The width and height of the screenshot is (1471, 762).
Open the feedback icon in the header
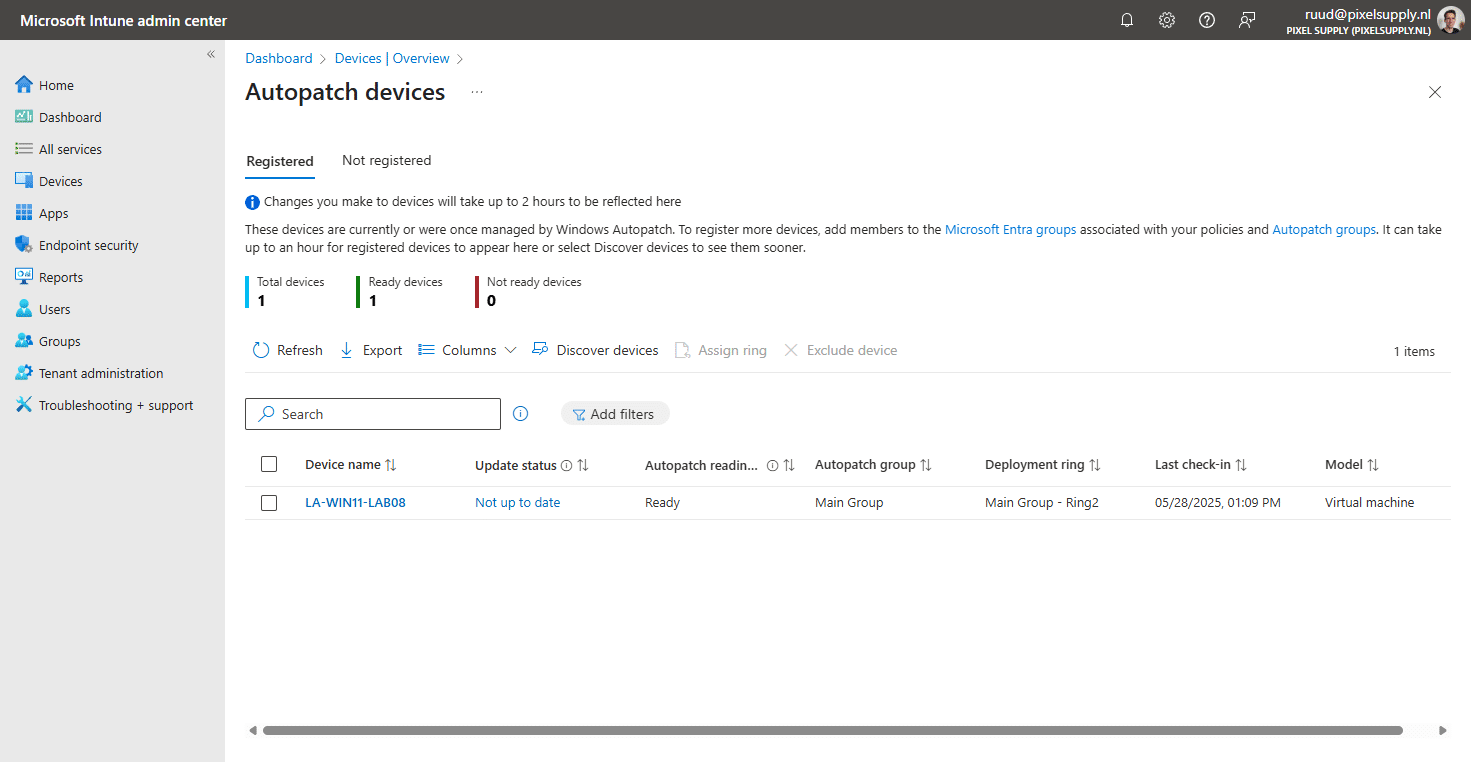(1247, 20)
